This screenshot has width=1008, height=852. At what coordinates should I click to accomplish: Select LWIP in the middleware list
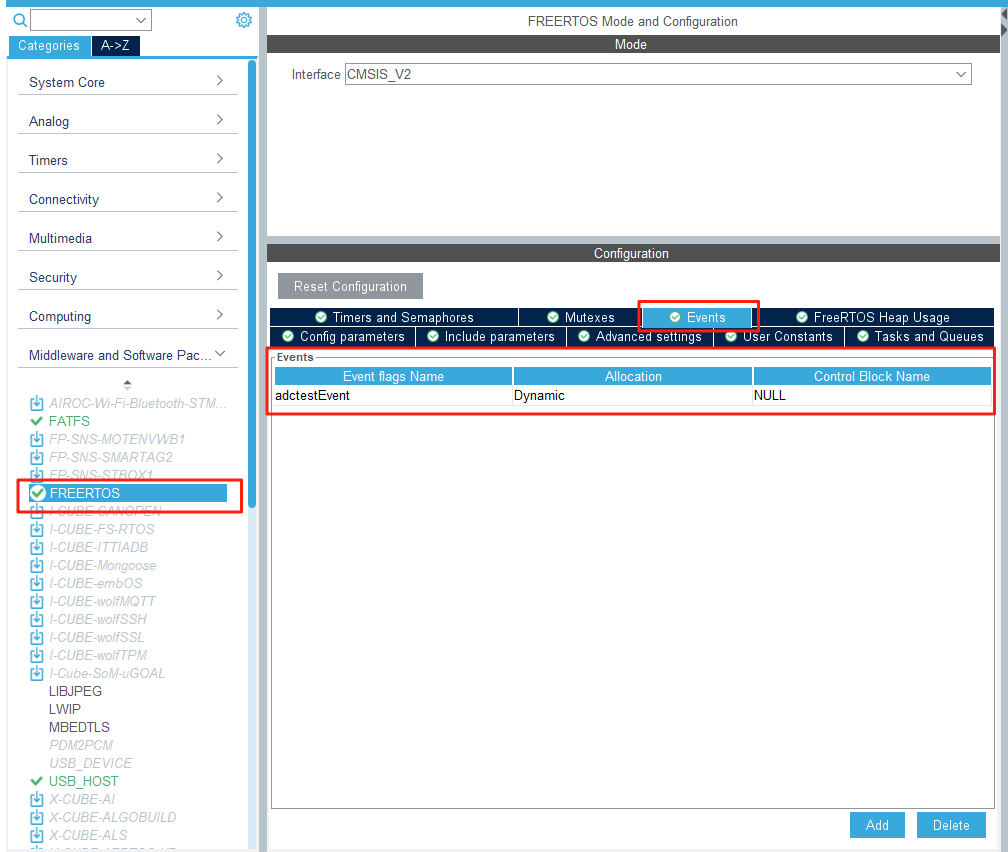click(x=65, y=709)
